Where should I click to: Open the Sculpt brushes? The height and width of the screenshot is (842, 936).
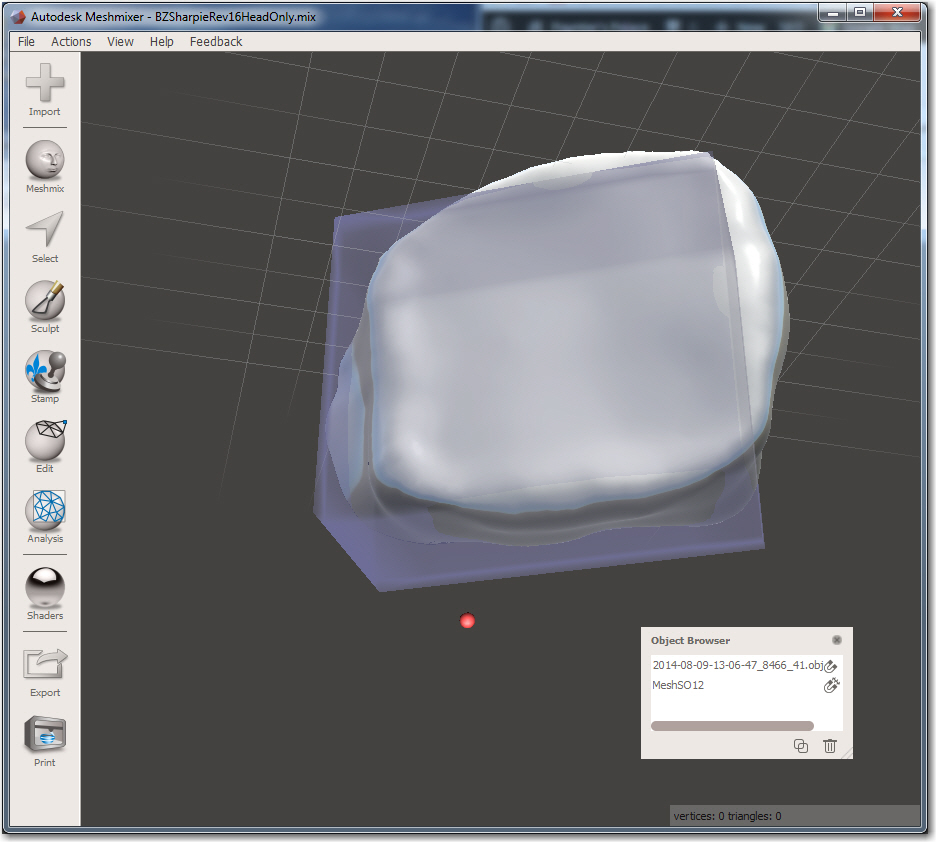pyautogui.click(x=45, y=307)
